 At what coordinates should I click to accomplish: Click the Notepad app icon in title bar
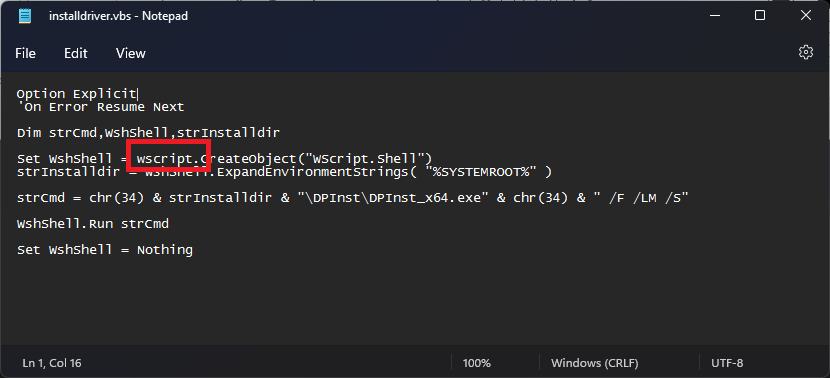click(x=25, y=16)
